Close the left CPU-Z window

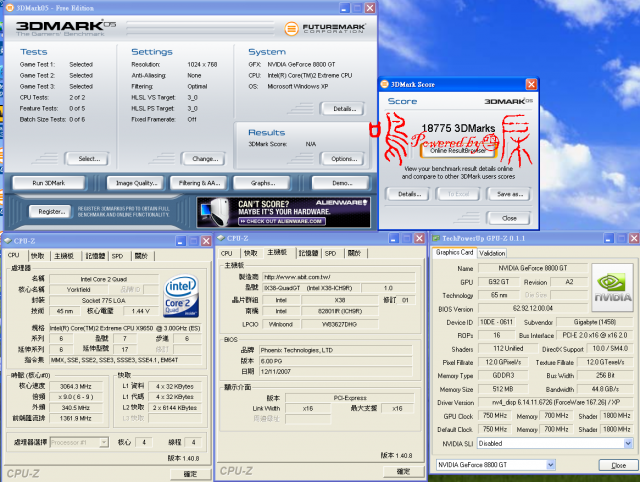[x=206, y=241]
